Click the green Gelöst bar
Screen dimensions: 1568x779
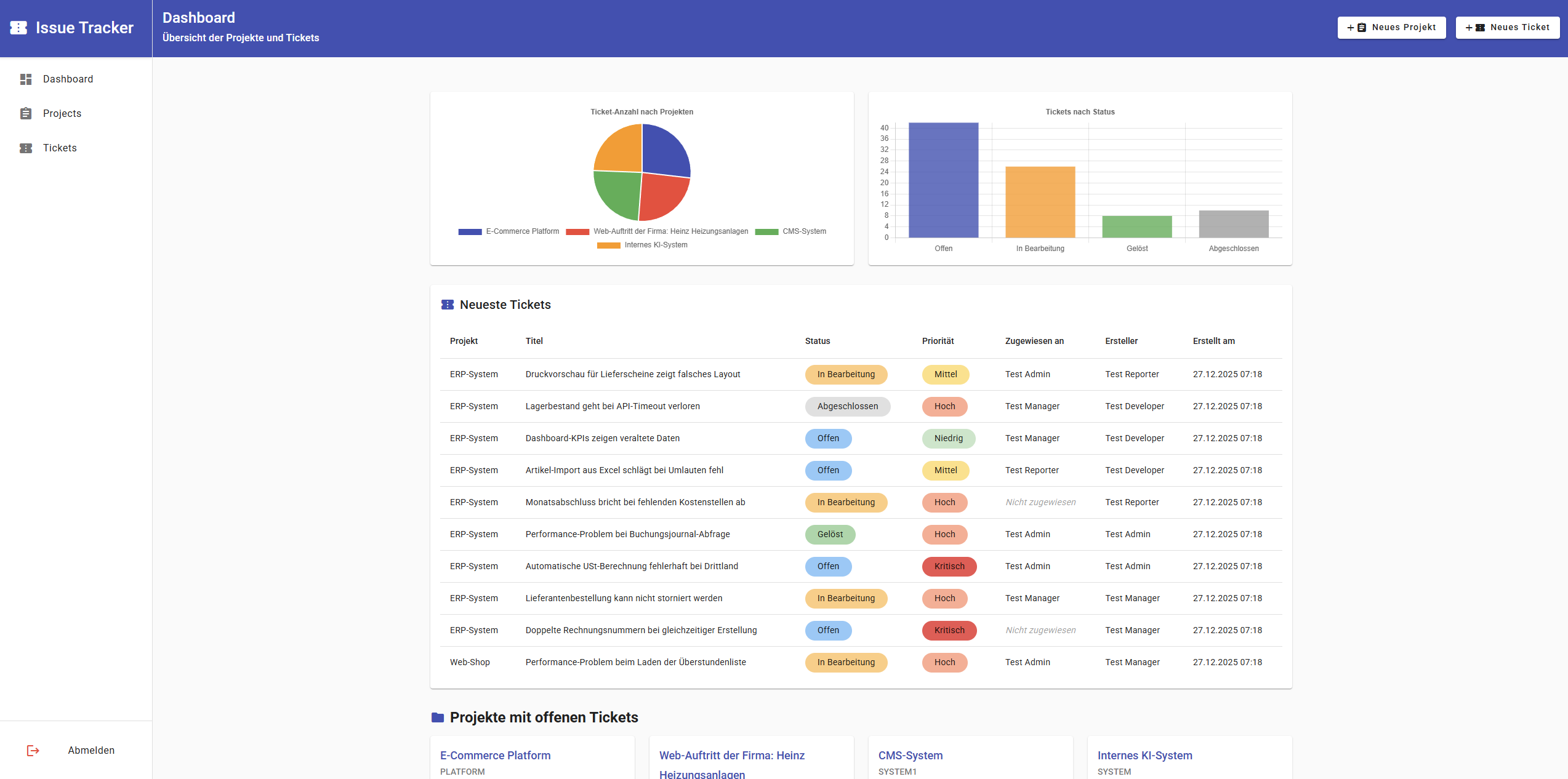[1137, 227]
